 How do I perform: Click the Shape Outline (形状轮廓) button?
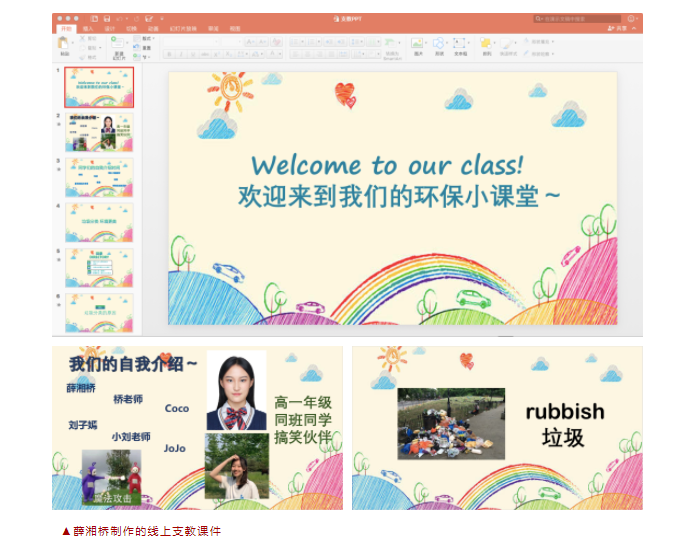click(538, 54)
